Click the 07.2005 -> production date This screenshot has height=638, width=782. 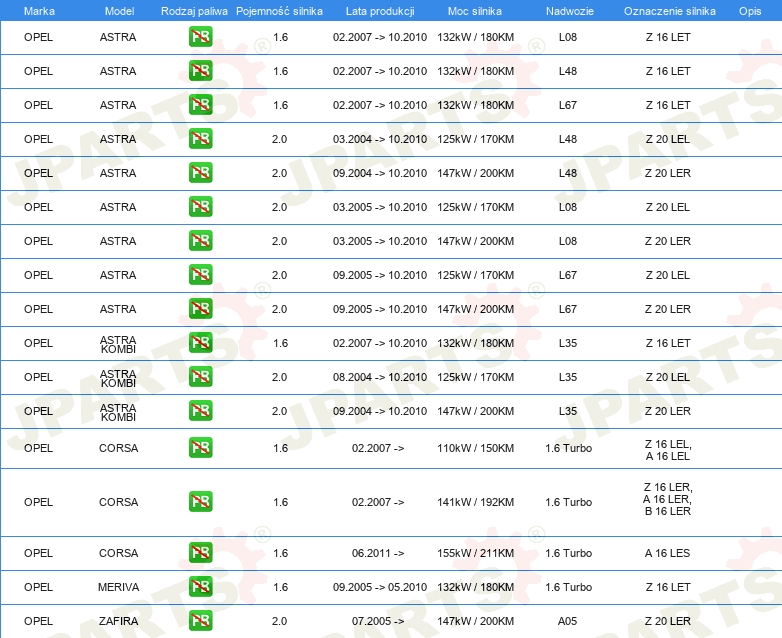click(x=378, y=621)
